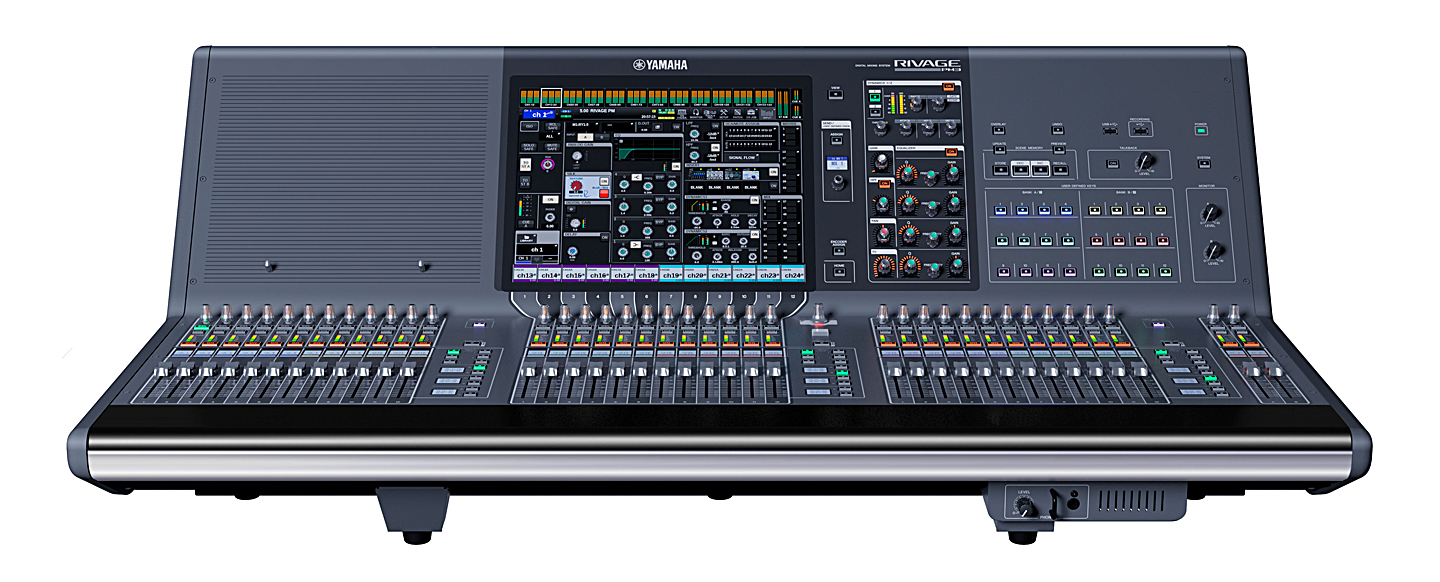The height and width of the screenshot is (582, 1440).
Task: Push the OVERLAY key
Action: [998, 130]
